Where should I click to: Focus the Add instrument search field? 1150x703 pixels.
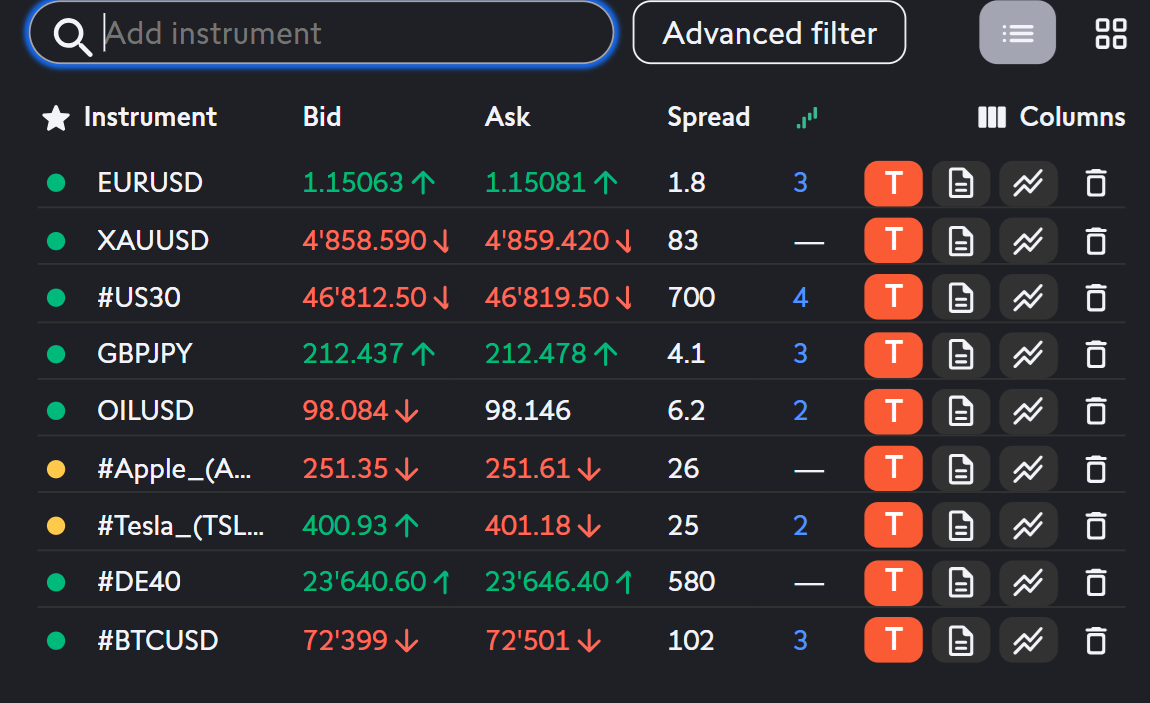point(321,33)
